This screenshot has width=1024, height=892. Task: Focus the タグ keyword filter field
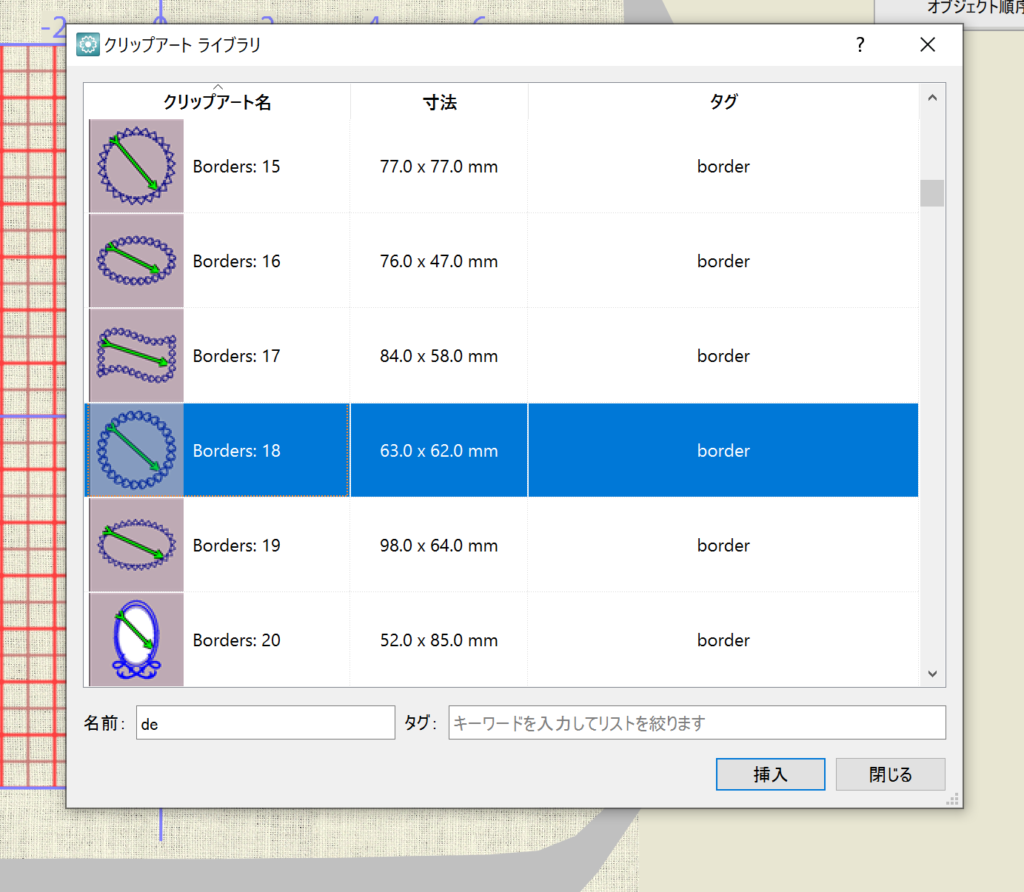[x=696, y=723]
